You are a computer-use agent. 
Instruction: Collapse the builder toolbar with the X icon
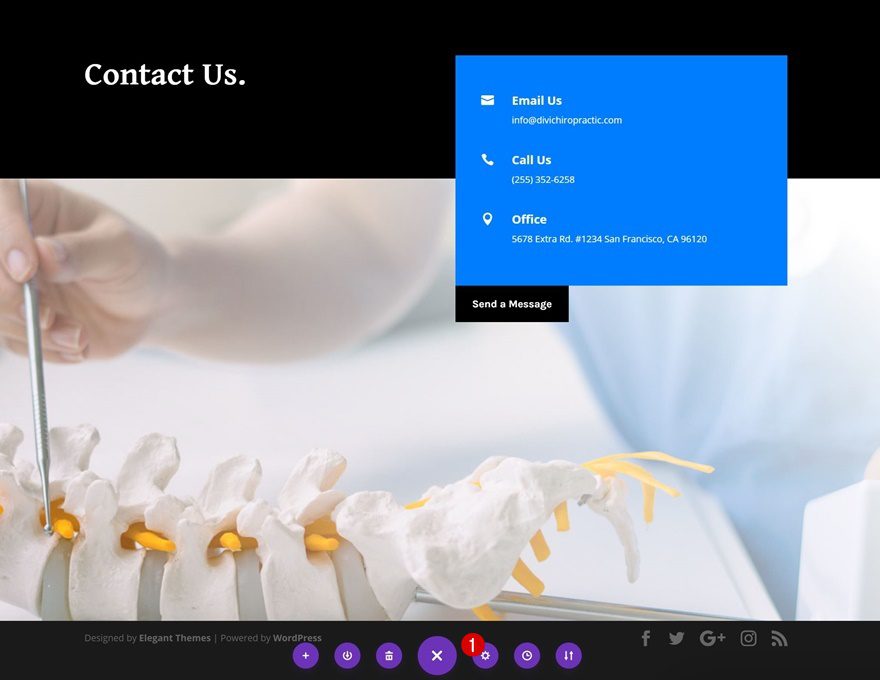437,656
